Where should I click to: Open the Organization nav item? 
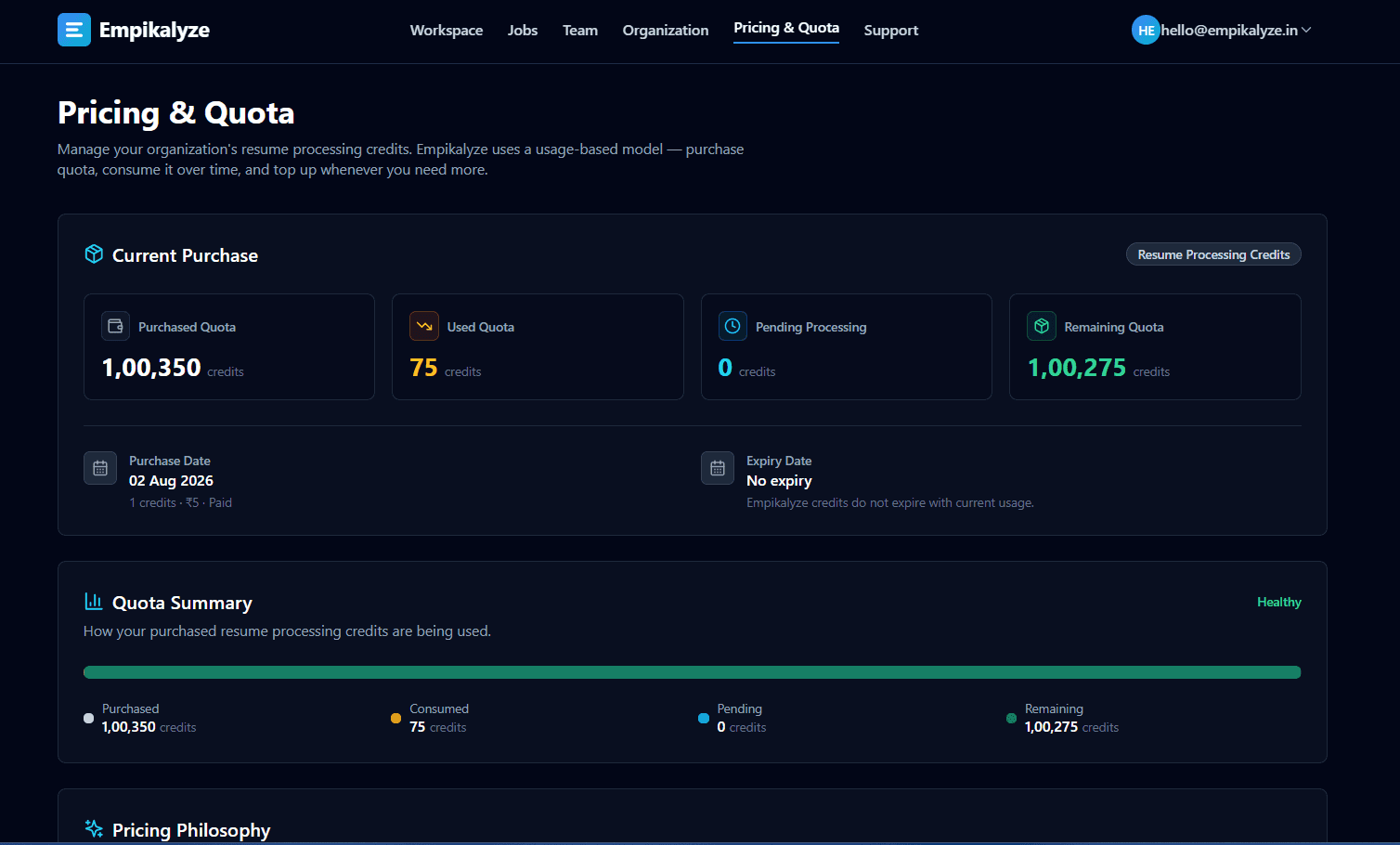666,30
